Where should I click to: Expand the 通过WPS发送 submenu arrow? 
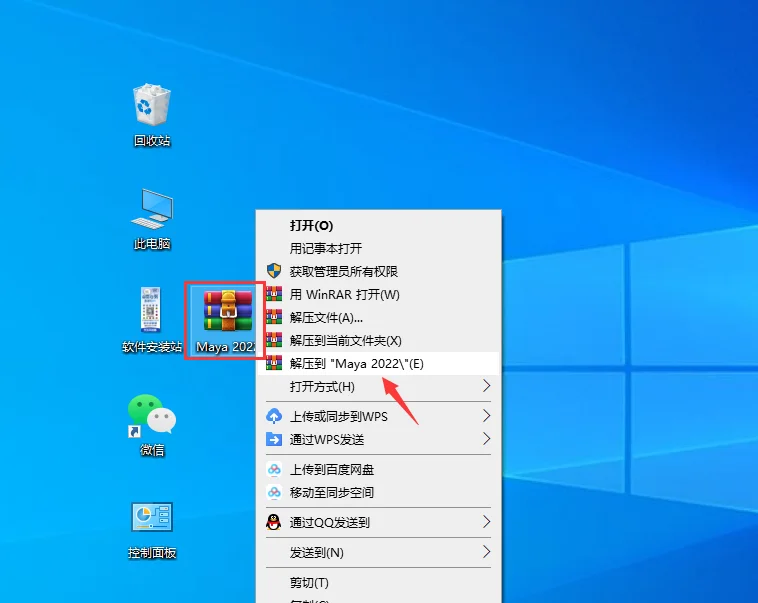(486, 439)
